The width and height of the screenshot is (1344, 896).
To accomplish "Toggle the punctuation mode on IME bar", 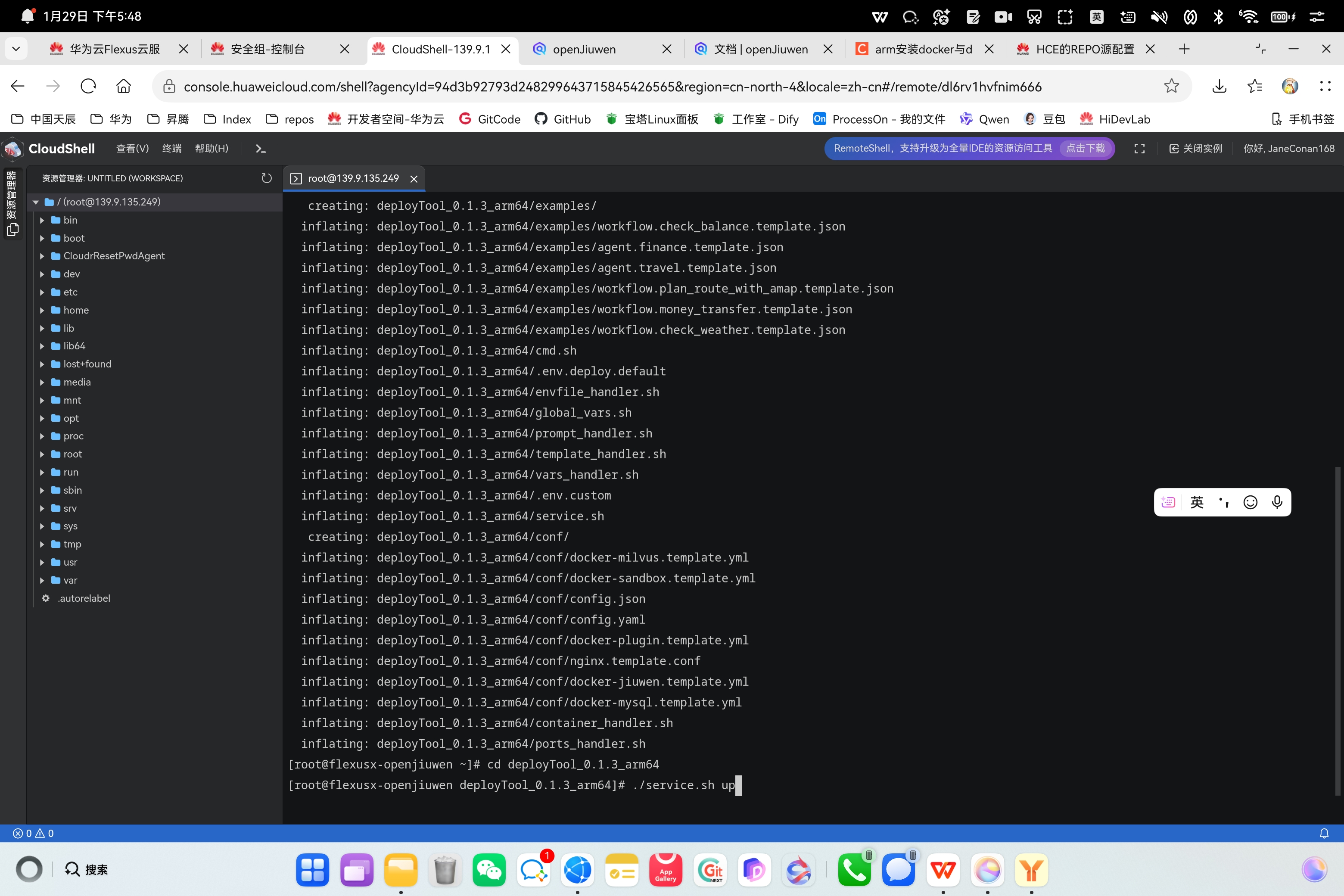I will [x=1223, y=502].
